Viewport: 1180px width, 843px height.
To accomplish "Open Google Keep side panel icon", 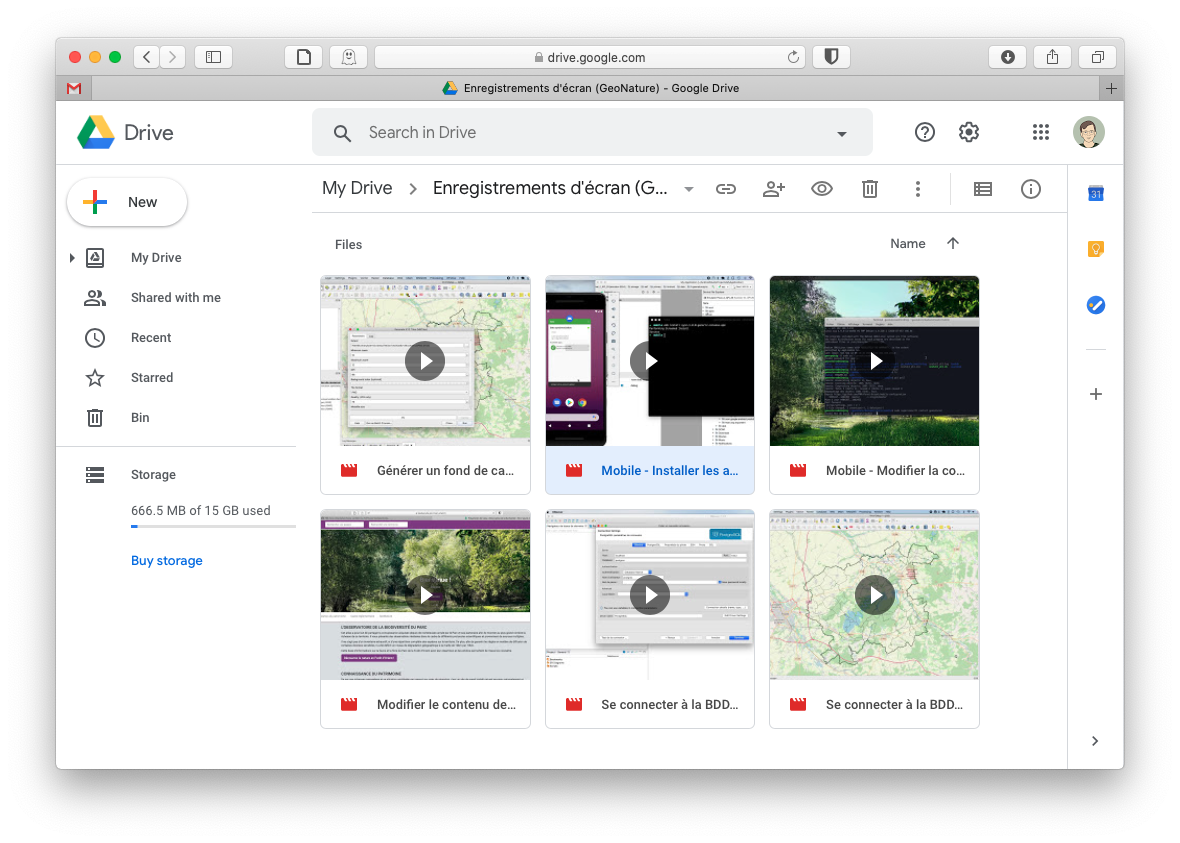I will pos(1096,249).
